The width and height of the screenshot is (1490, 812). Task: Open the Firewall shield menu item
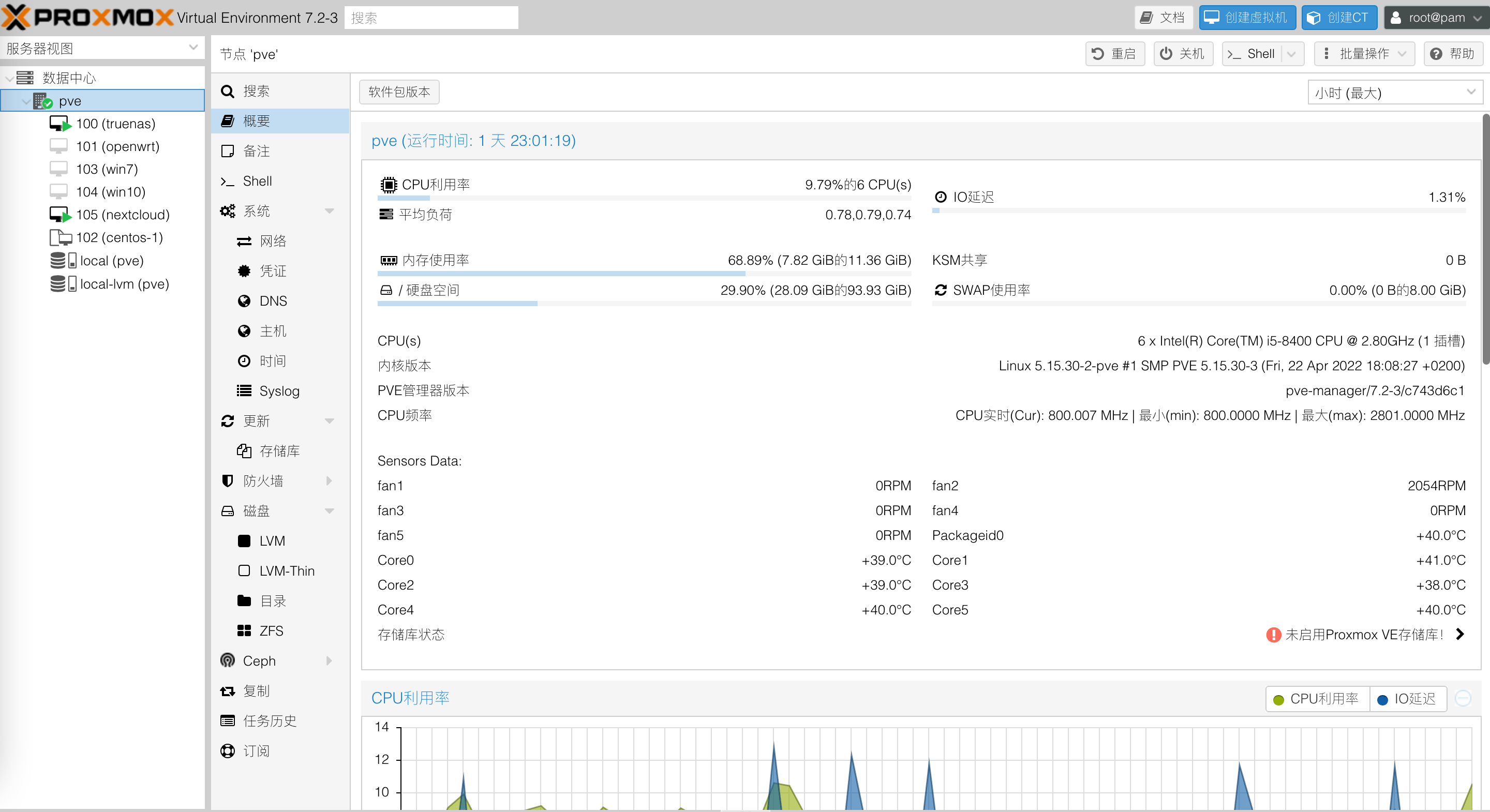point(263,480)
